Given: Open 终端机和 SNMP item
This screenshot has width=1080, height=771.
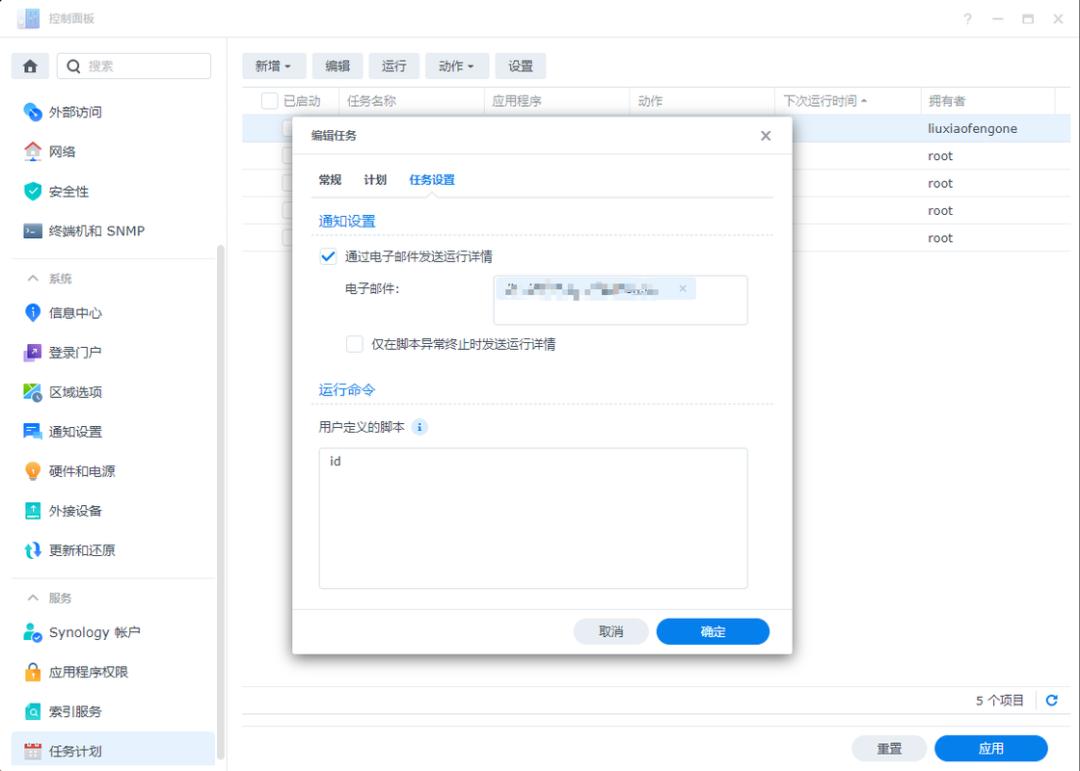Looking at the screenshot, I should 114,231.
